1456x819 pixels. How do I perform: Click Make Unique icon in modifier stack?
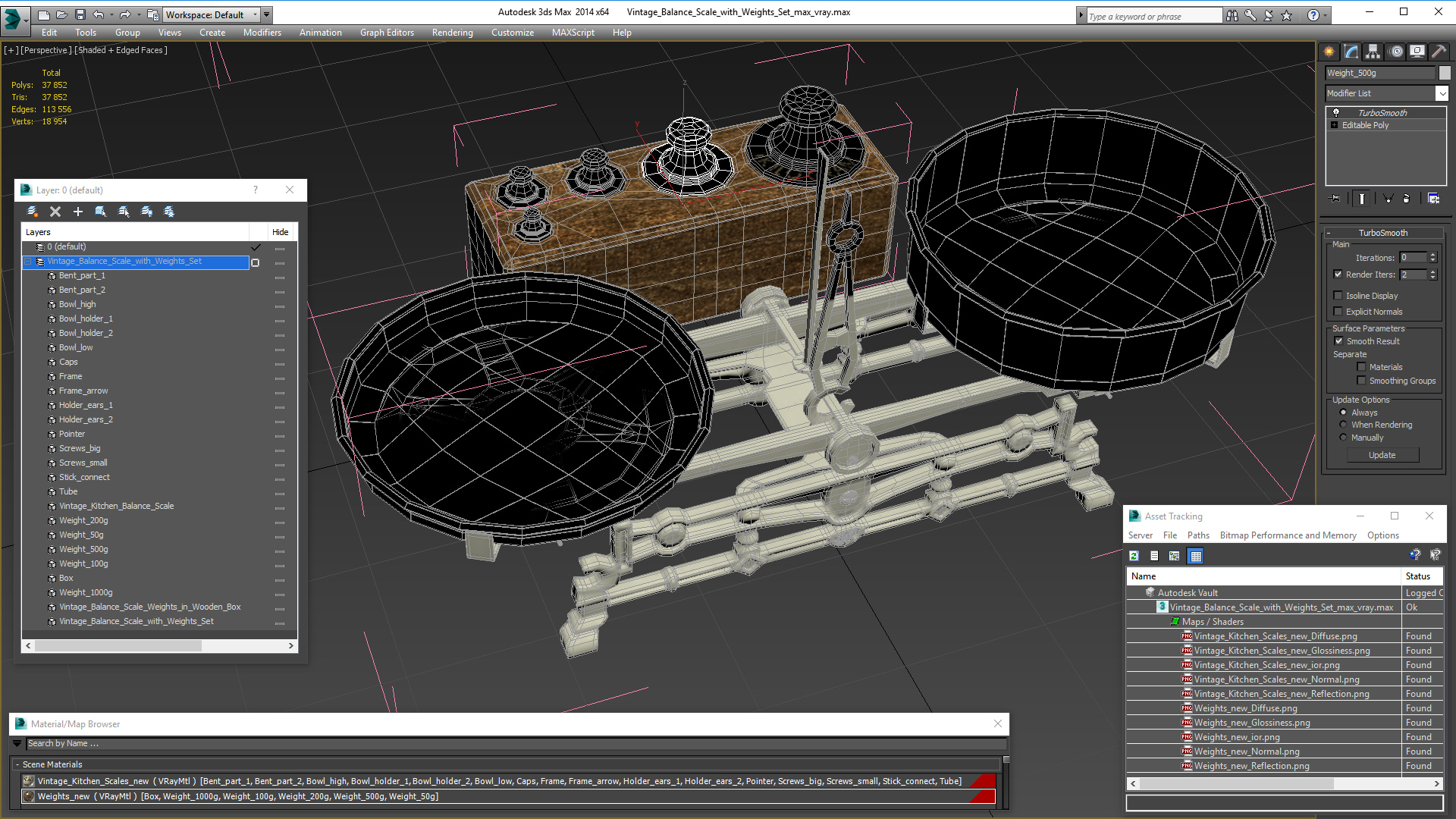[1388, 199]
